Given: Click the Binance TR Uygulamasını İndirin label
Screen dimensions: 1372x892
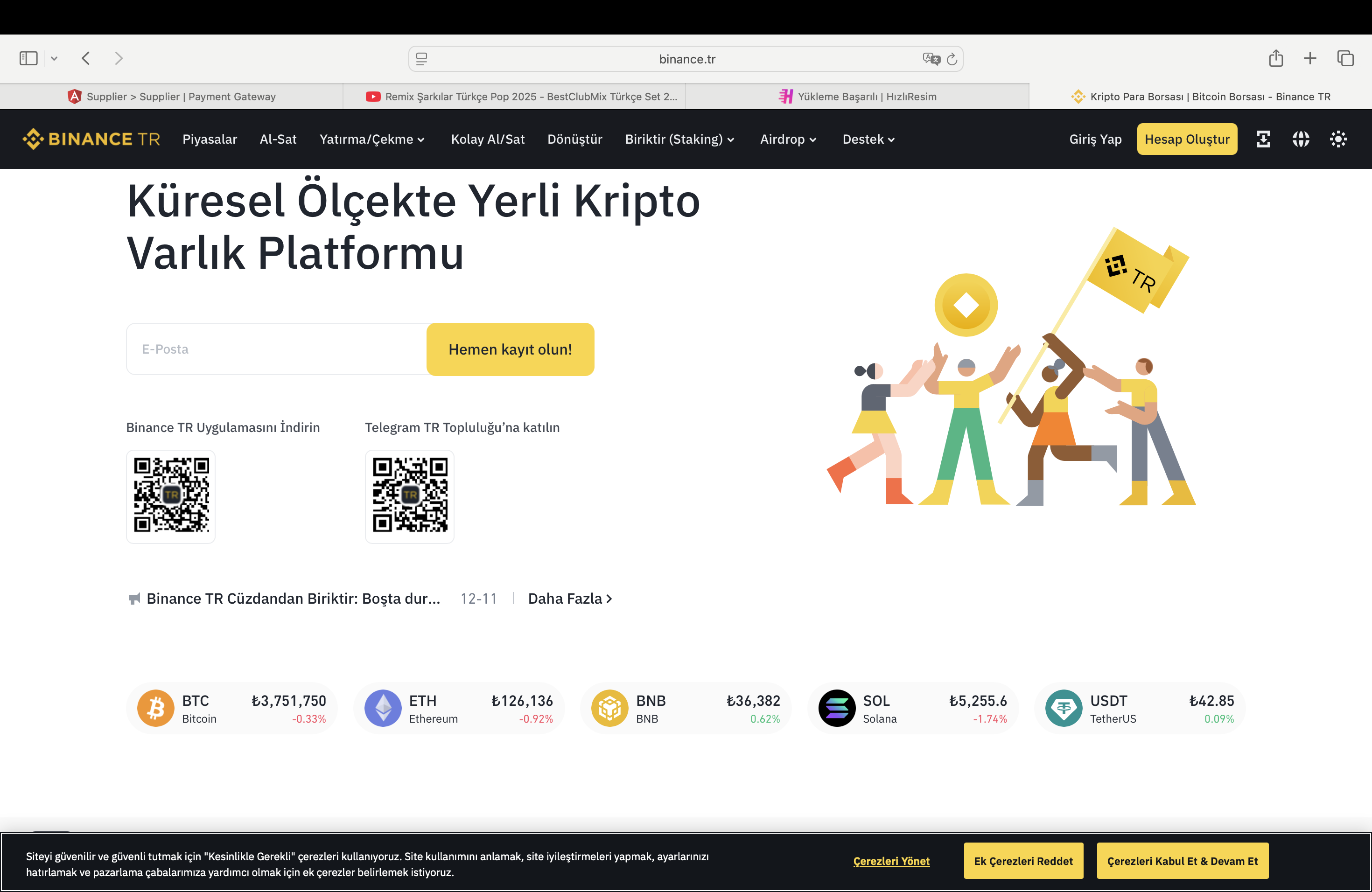Looking at the screenshot, I should coord(223,427).
